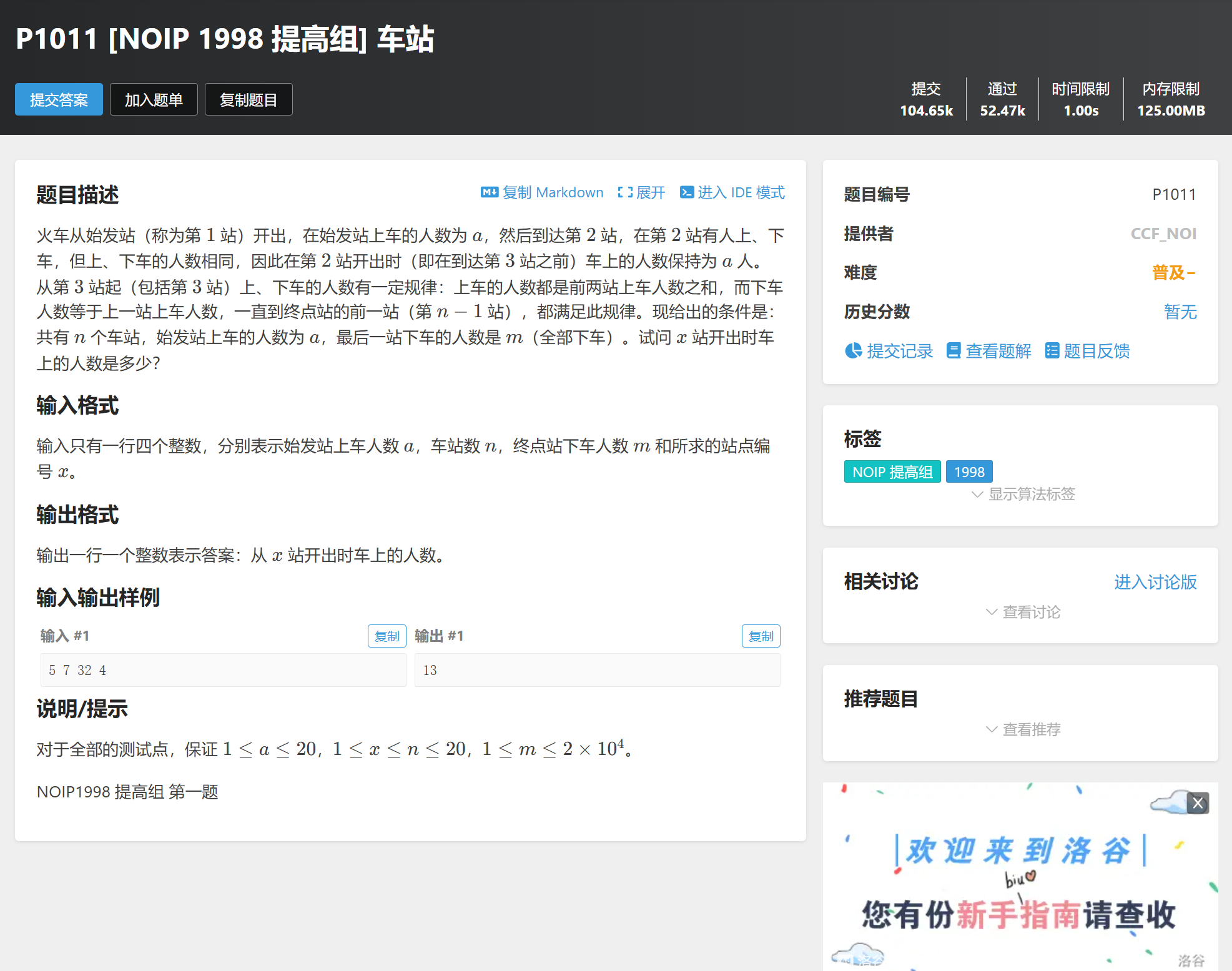The image size is (1232, 971).
Task: Select the NOIP 提高组 tag
Action: coord(892,472)
